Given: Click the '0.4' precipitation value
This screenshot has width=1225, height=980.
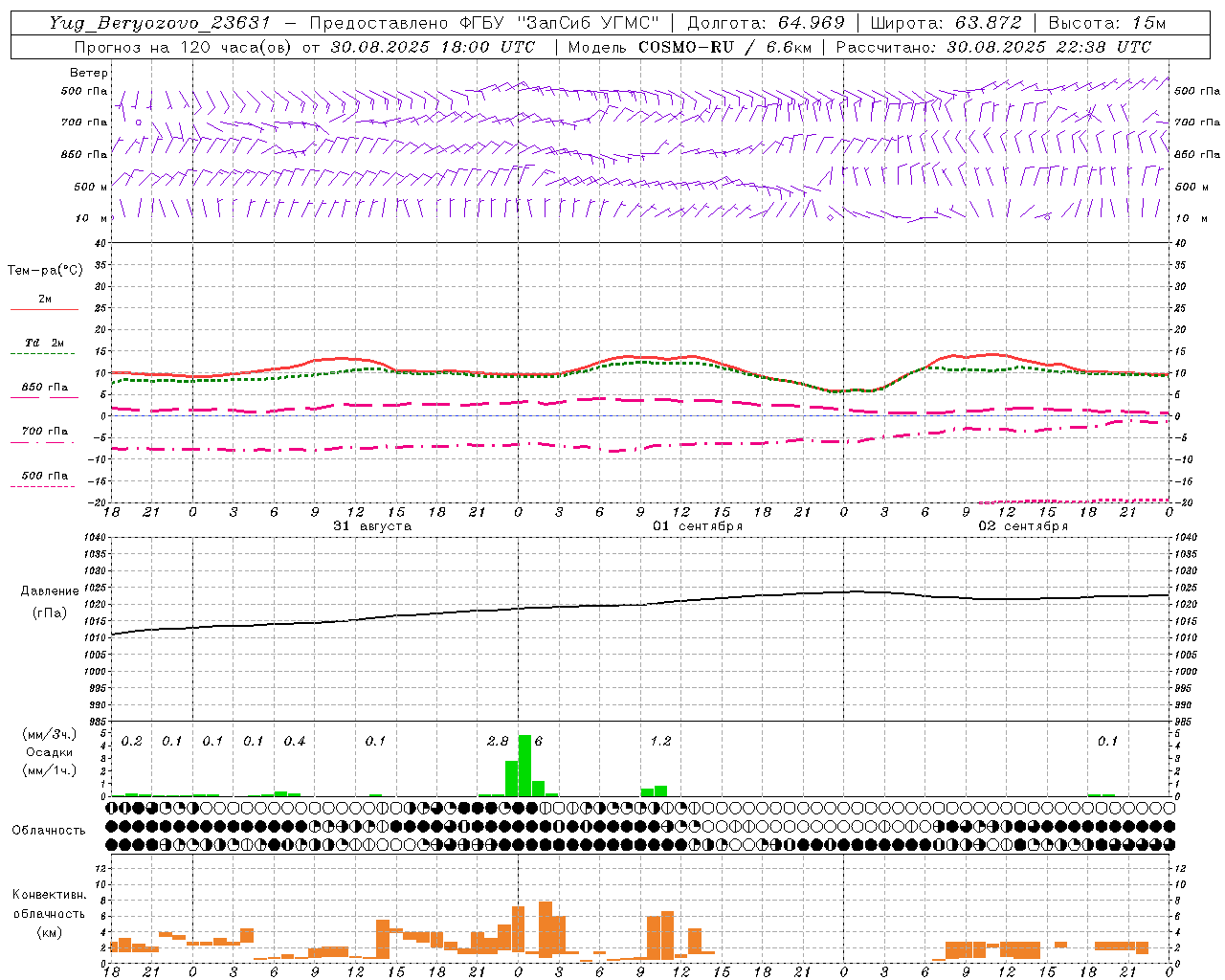Looking at the screenshot, I should point(294,742).
